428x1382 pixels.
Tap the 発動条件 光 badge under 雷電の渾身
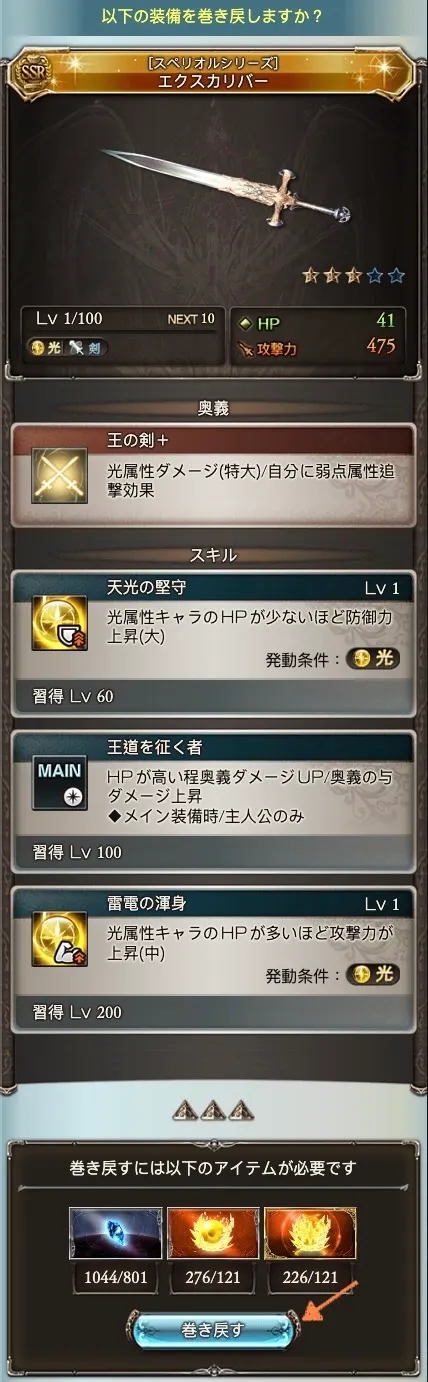(374, 975)
